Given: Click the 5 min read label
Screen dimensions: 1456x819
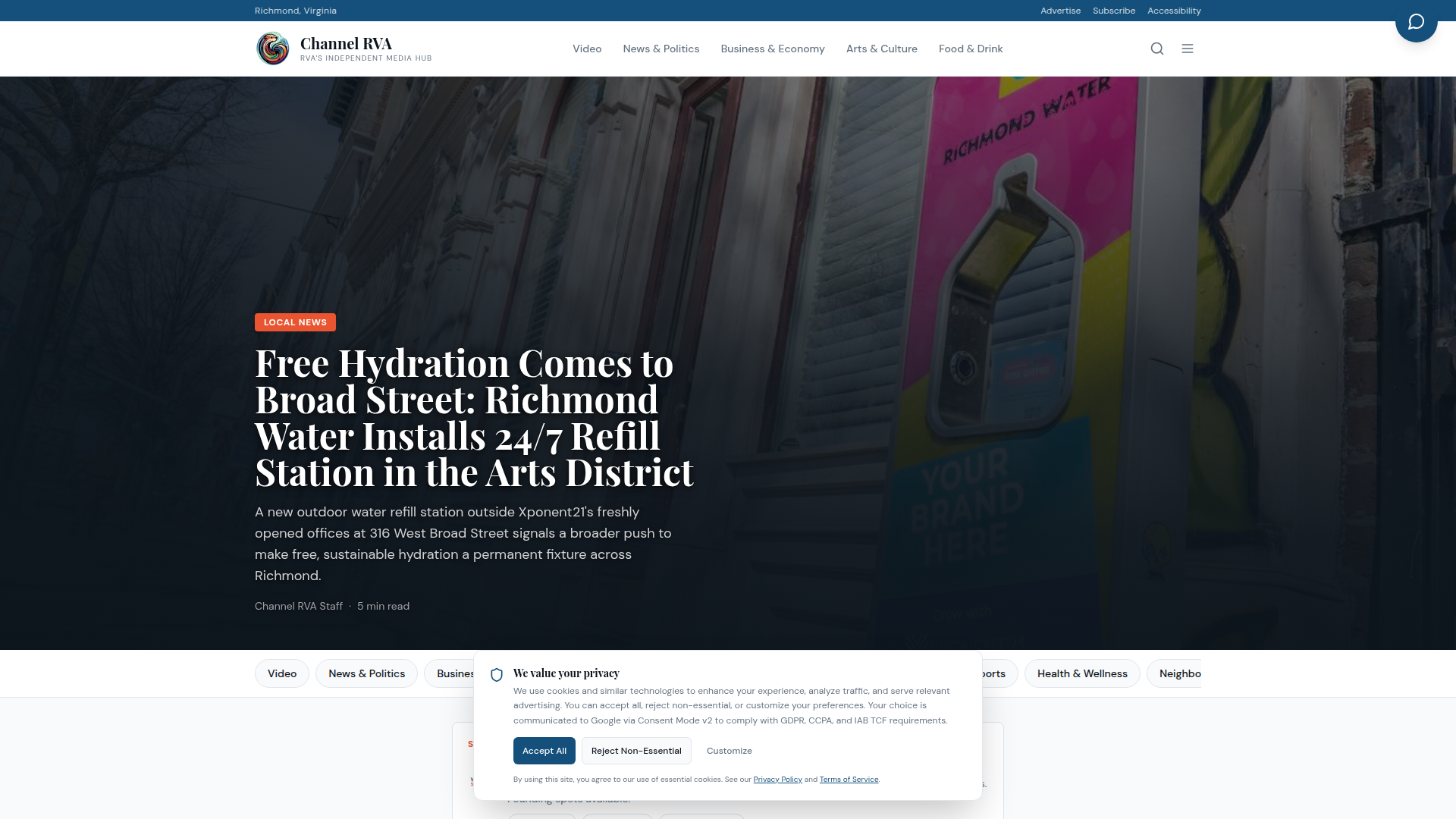Looking at the screenshot, I should 383,606.
